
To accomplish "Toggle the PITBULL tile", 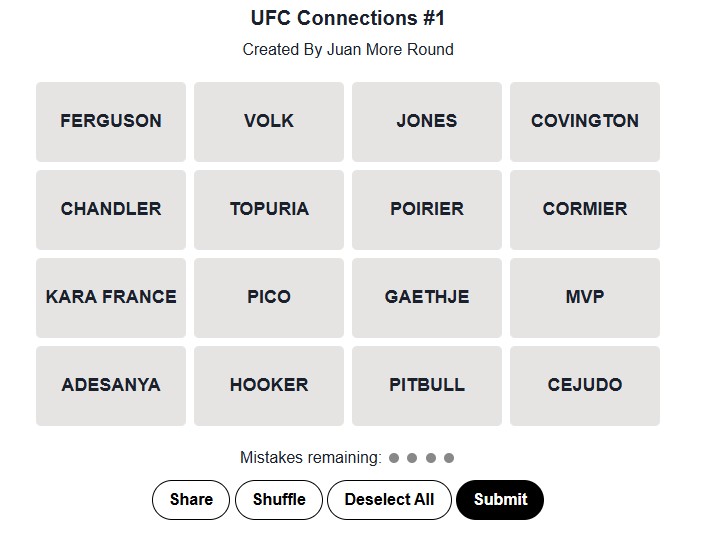I will click(x=427, y=385).
